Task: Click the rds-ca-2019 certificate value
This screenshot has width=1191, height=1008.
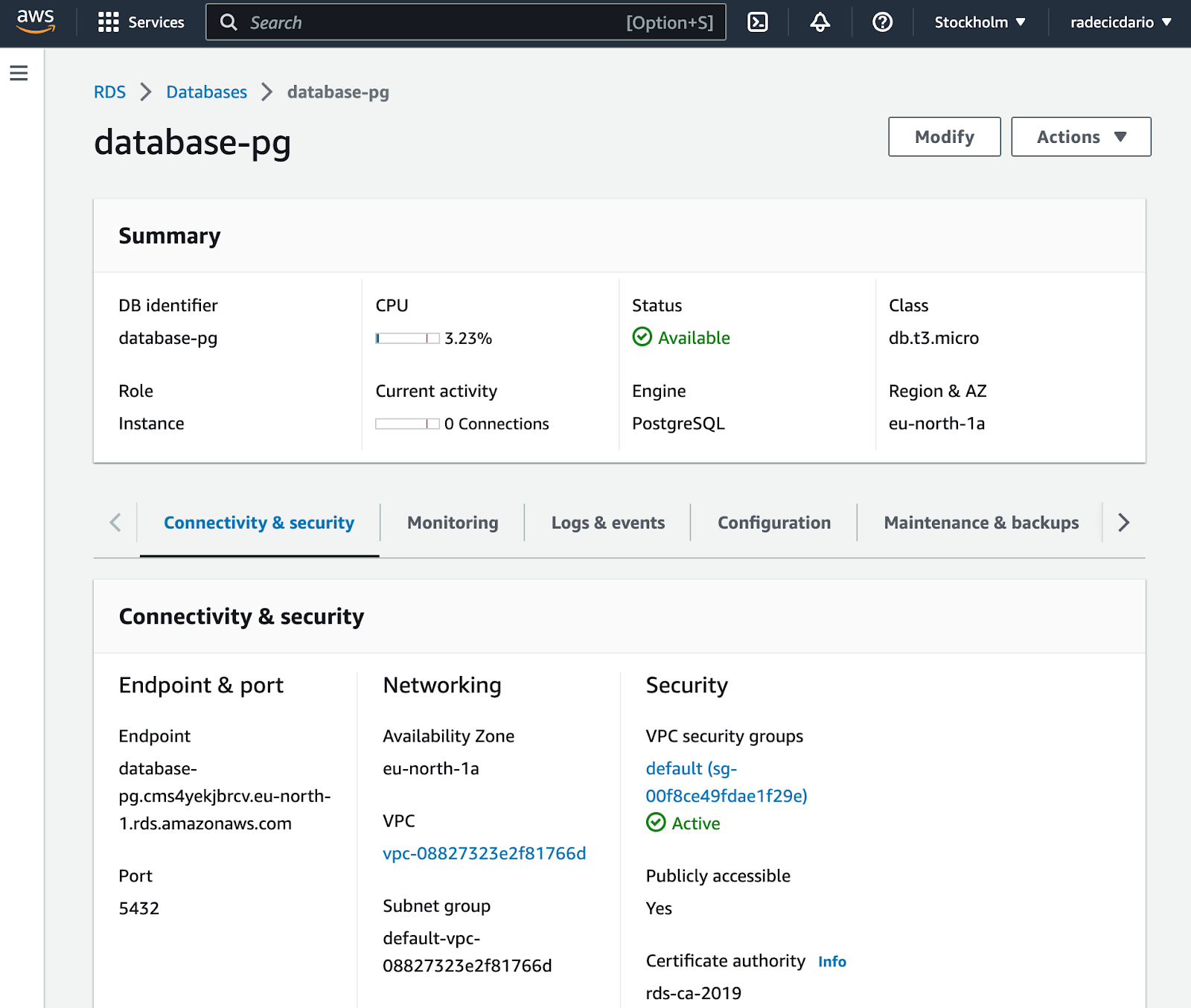Action: click(x=694, y=993)
